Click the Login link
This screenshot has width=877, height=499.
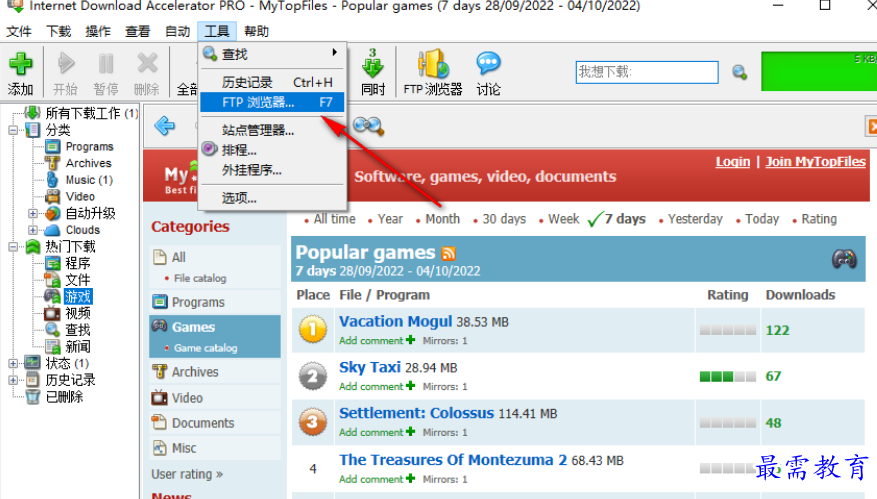[733, 162]
